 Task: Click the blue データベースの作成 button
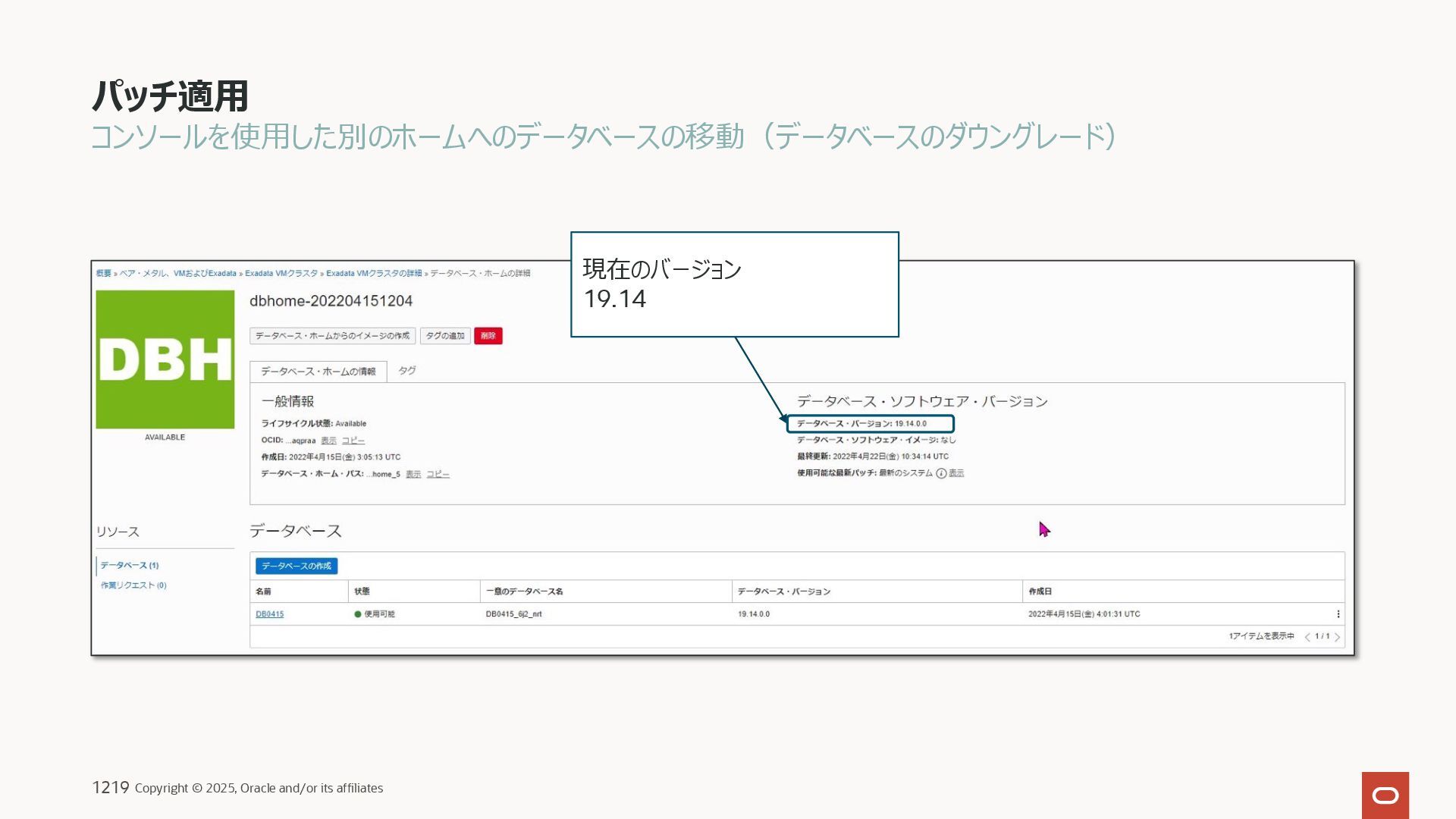click(x=297, y=566)
